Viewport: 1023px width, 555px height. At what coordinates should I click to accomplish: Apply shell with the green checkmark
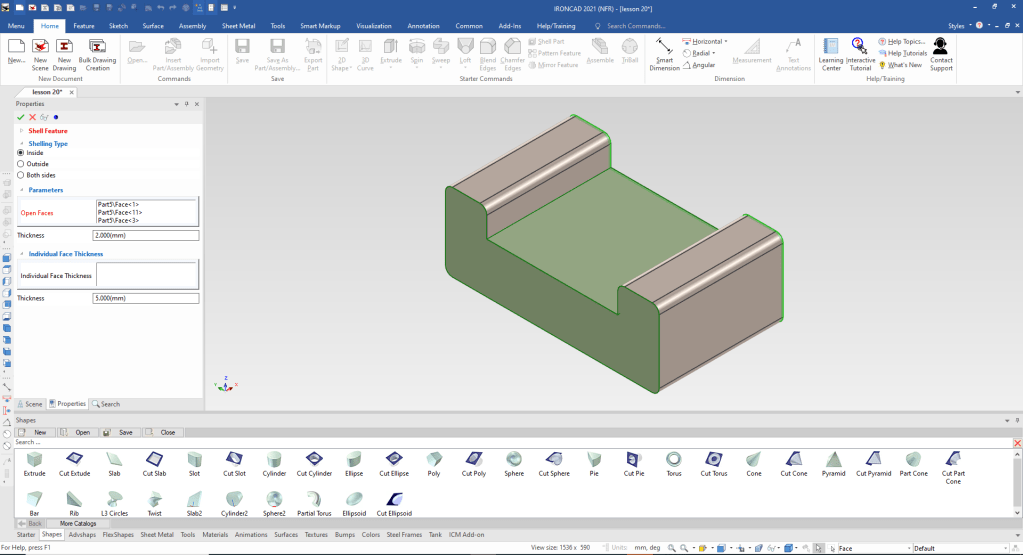[x=21, y=117]
